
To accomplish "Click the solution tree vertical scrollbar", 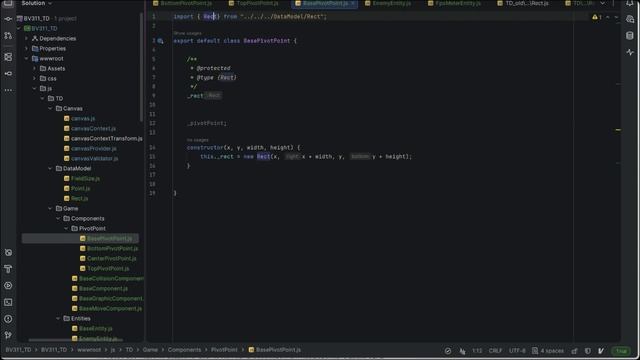I will (x=141, y=67).
